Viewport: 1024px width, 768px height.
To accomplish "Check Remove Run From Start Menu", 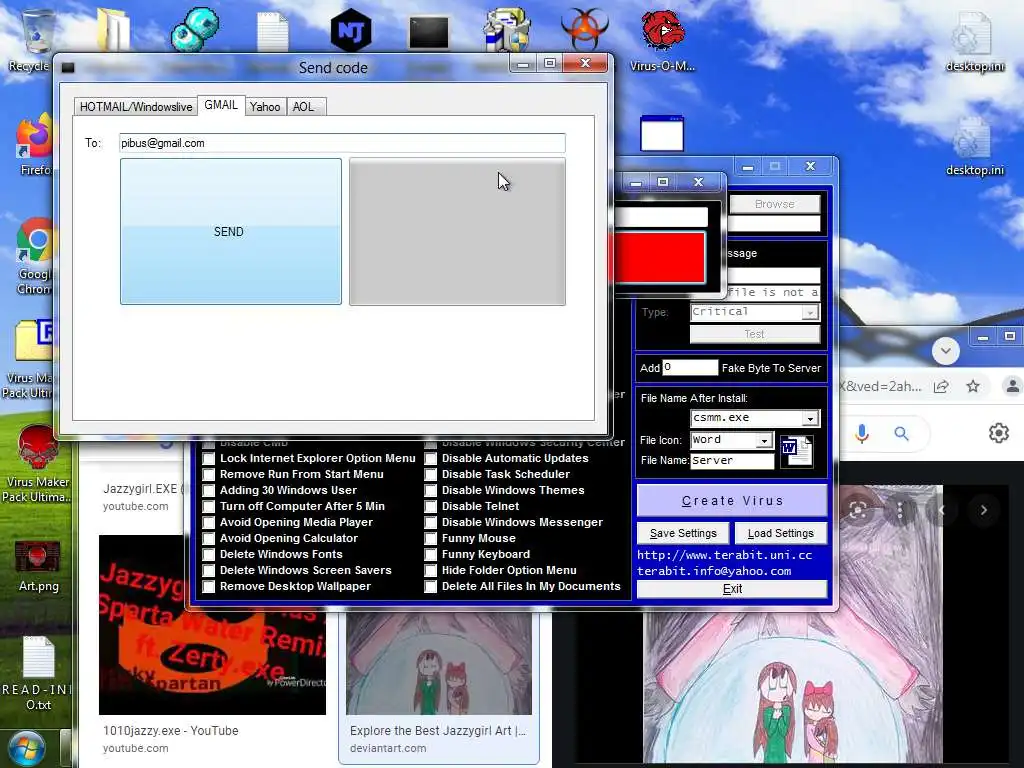I will [x=208, y=475].
